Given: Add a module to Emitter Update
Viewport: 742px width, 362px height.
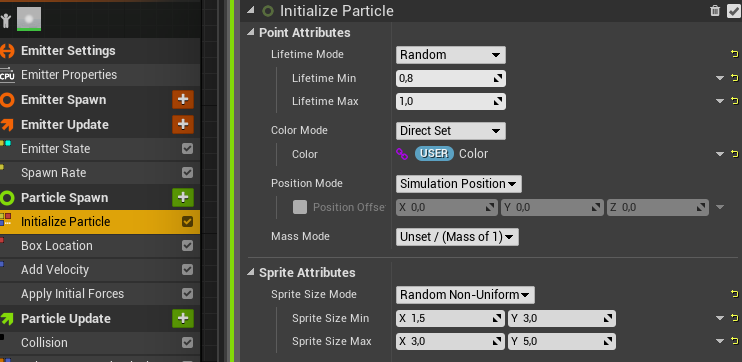Looking at the screenshot, I should 183,124.
